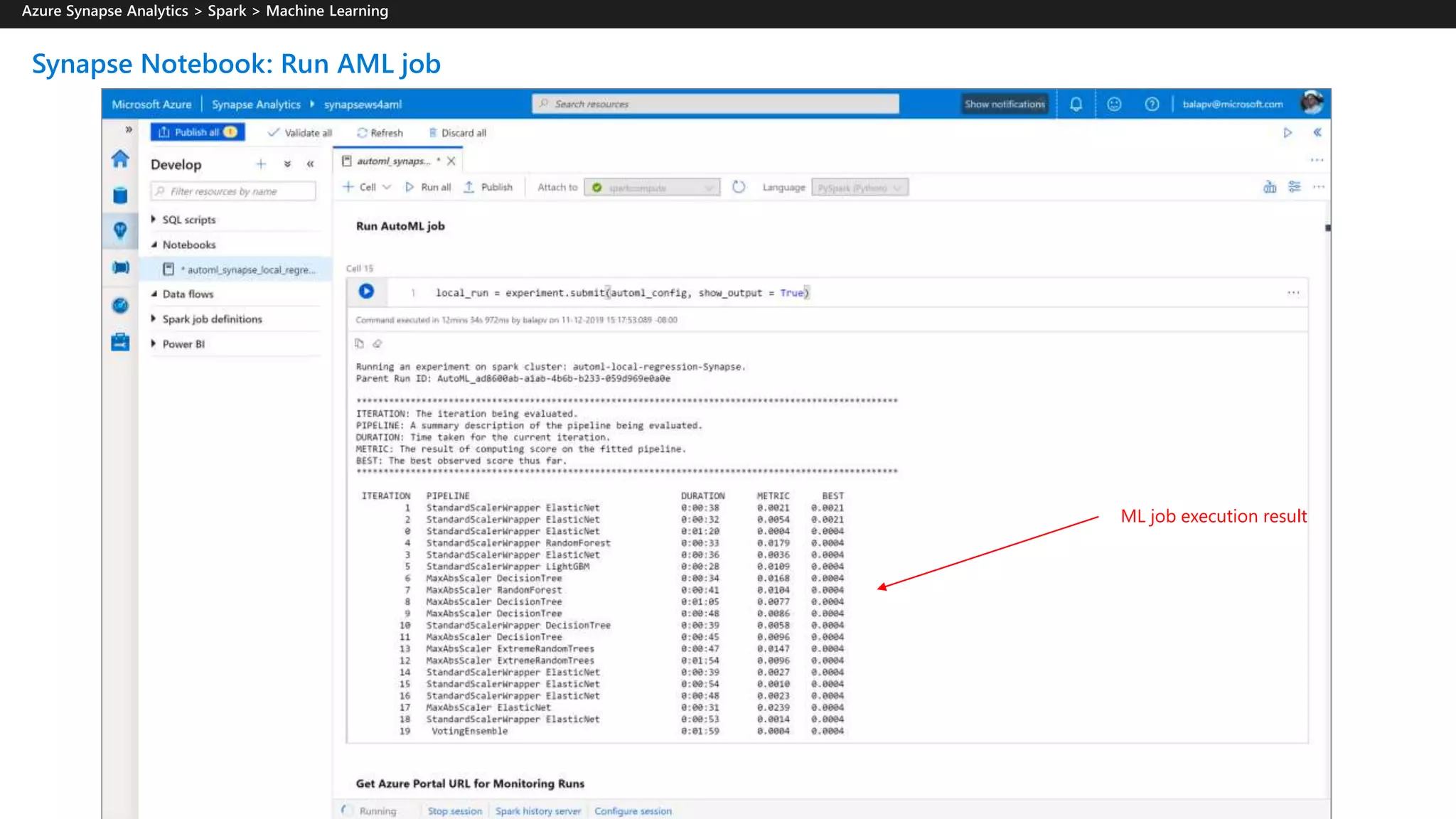Open Spark history server link
The width and height of the screenshot is (1456, 819).
click(538, 811)
